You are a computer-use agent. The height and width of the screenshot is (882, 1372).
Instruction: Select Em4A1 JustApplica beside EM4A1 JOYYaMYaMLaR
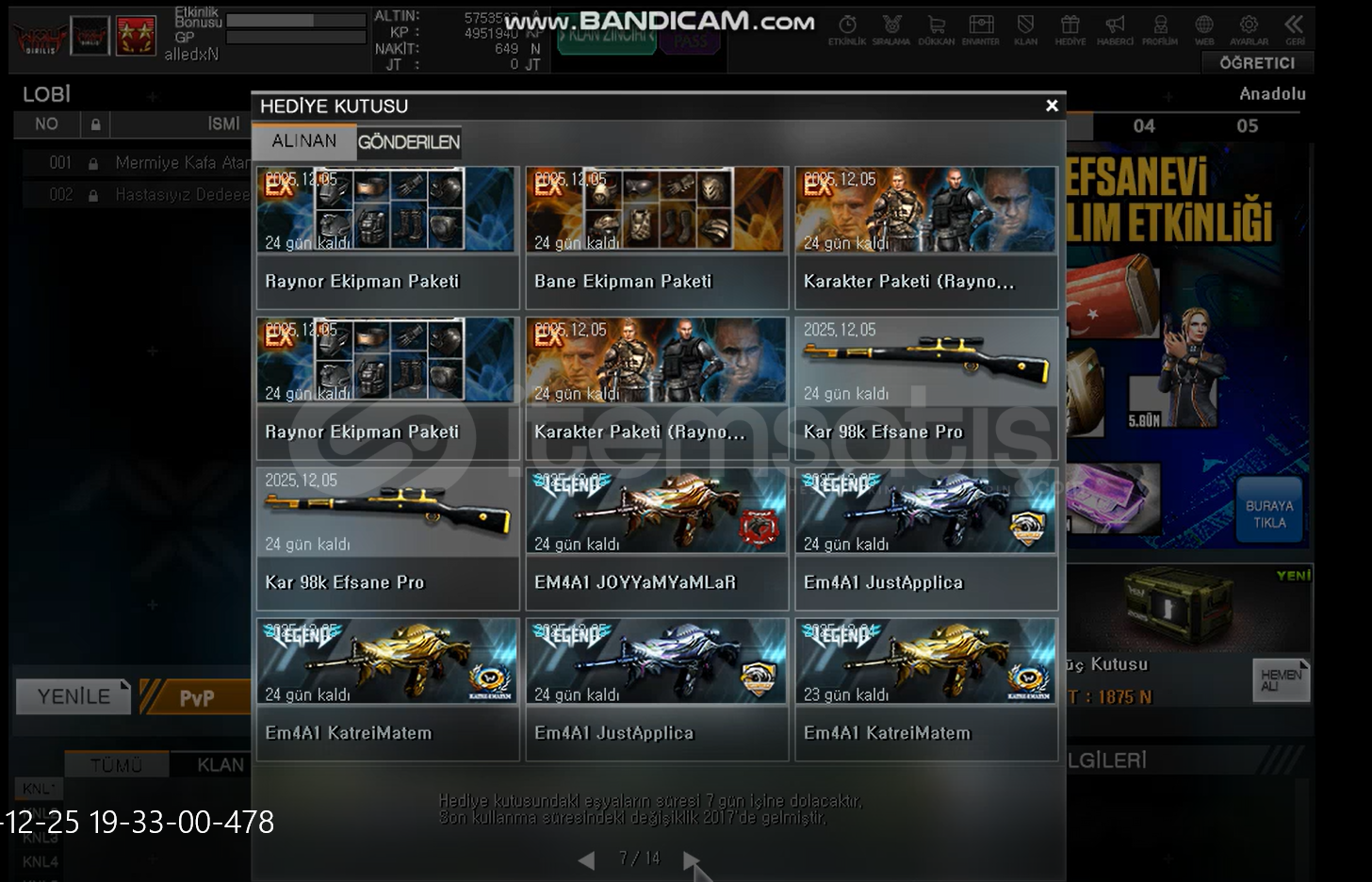click(926, 540)
